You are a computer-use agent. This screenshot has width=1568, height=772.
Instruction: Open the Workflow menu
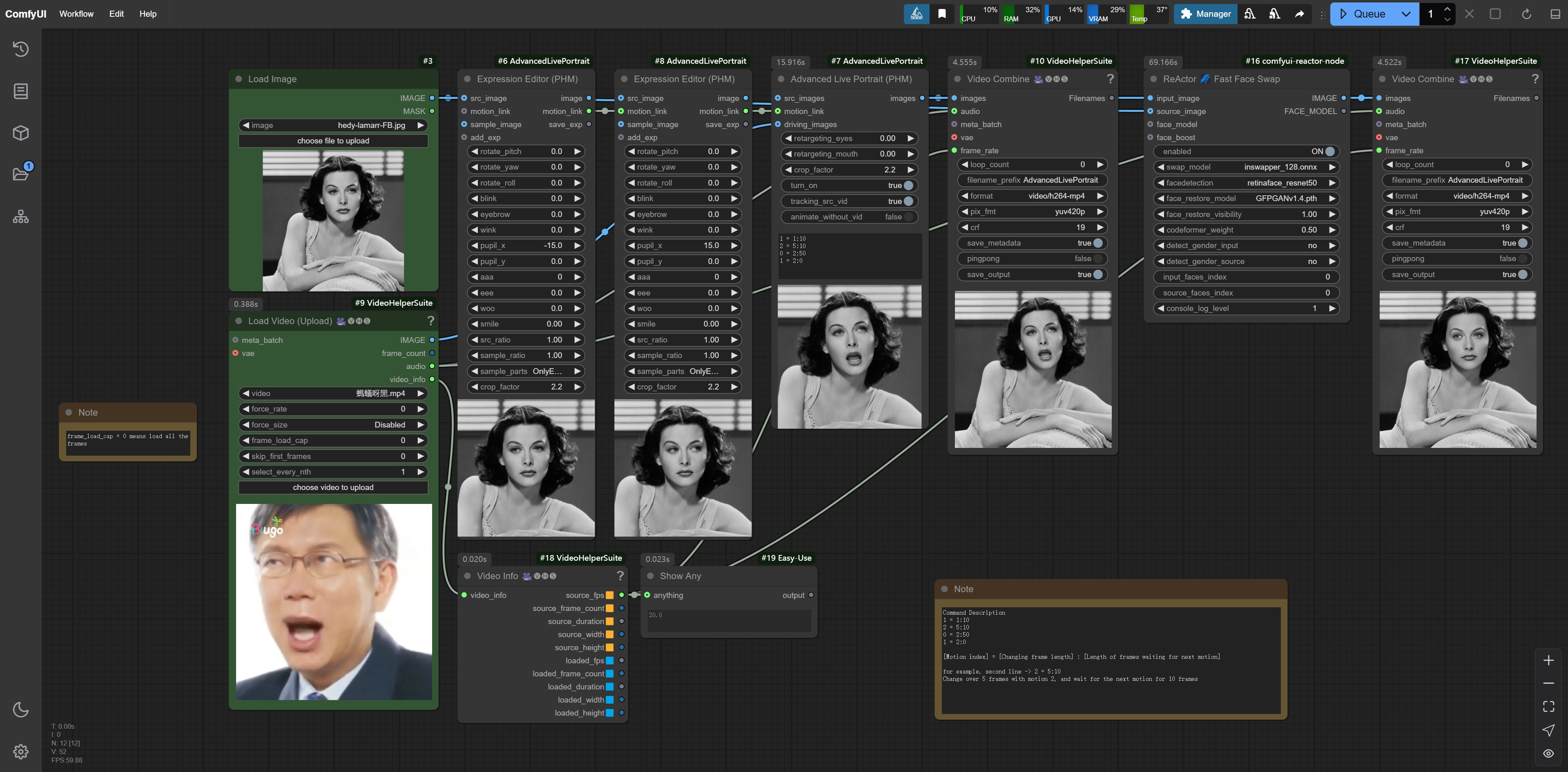click(x=77, y=13)
